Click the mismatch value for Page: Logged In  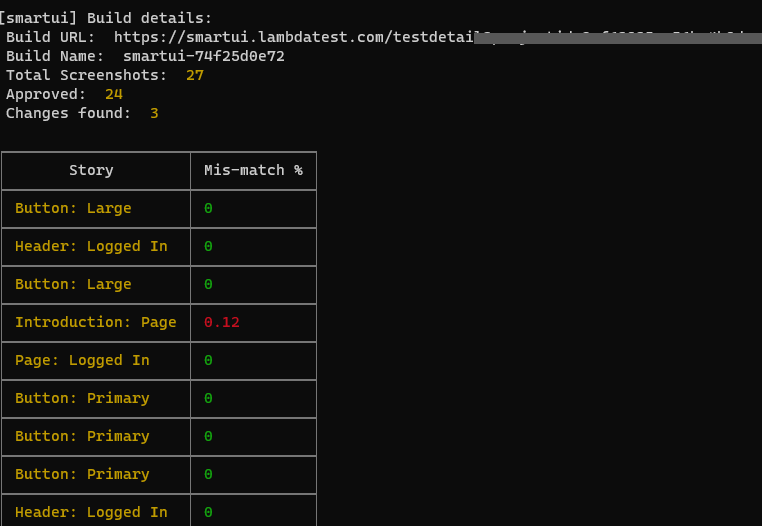click(x=208, y=360)
